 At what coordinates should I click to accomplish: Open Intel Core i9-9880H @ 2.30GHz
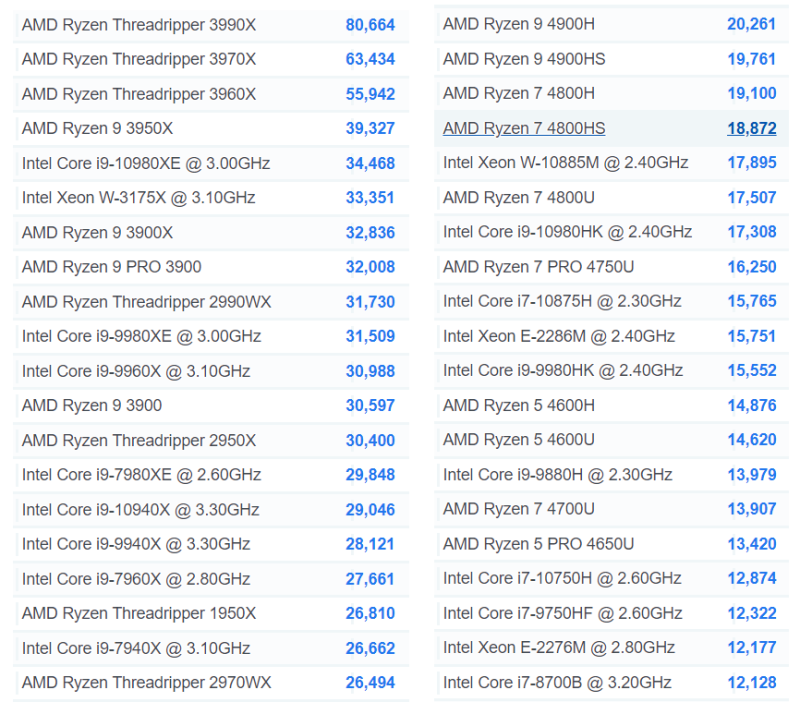click(558, 475)
